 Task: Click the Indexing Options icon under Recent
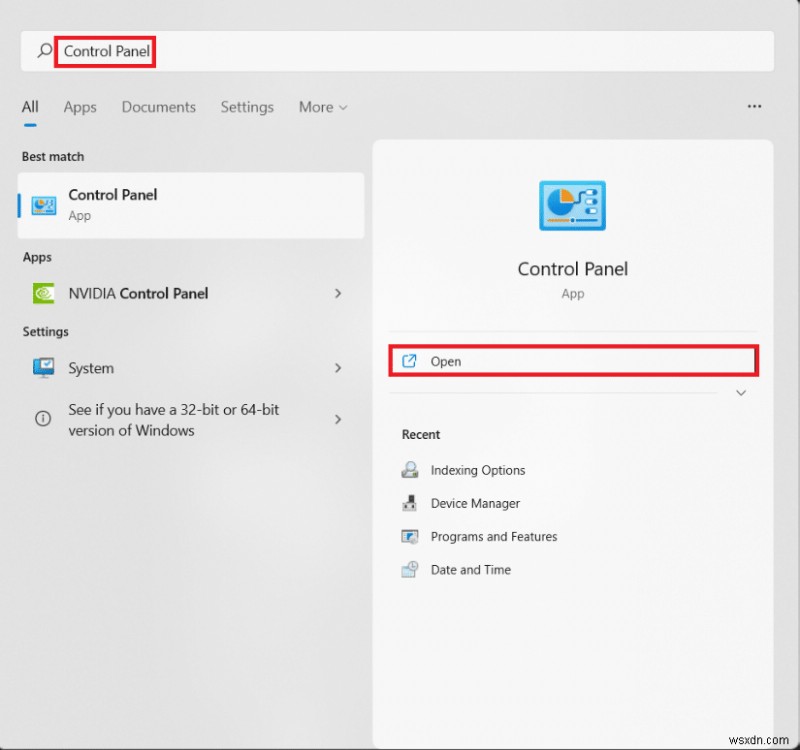coord(409,470)
